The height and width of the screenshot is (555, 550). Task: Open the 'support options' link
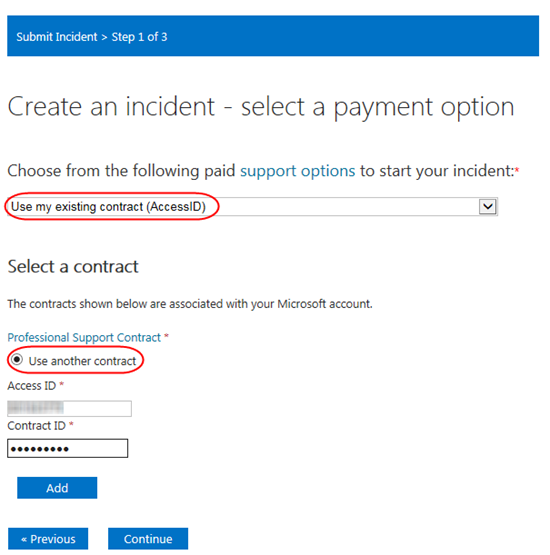pos(298,171)
